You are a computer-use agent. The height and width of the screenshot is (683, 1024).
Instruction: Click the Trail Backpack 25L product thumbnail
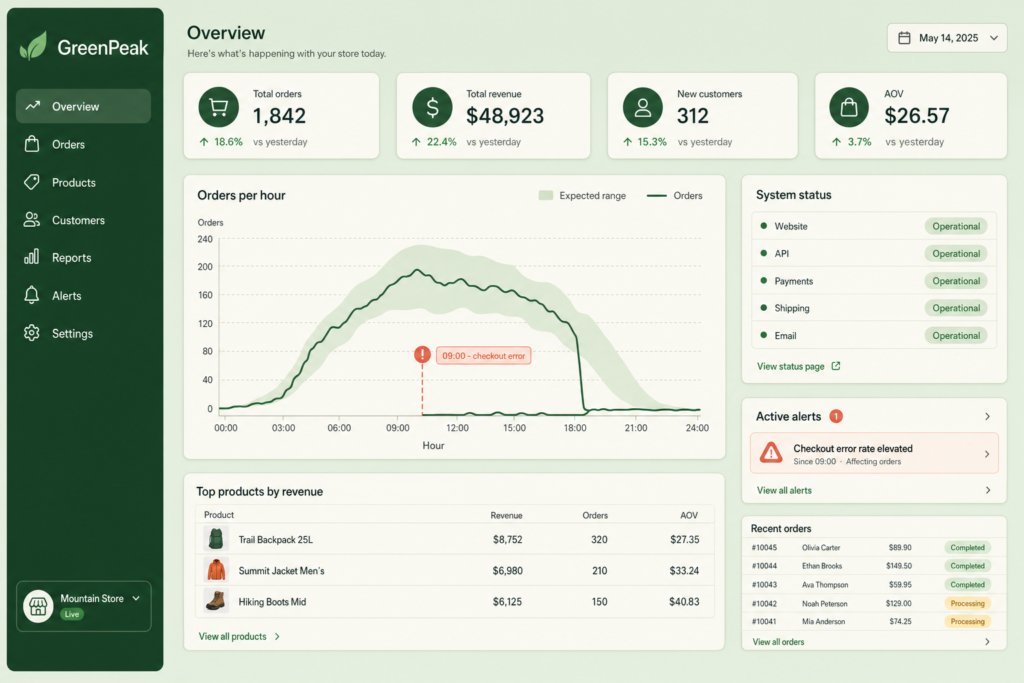click(x=216, y=539)
